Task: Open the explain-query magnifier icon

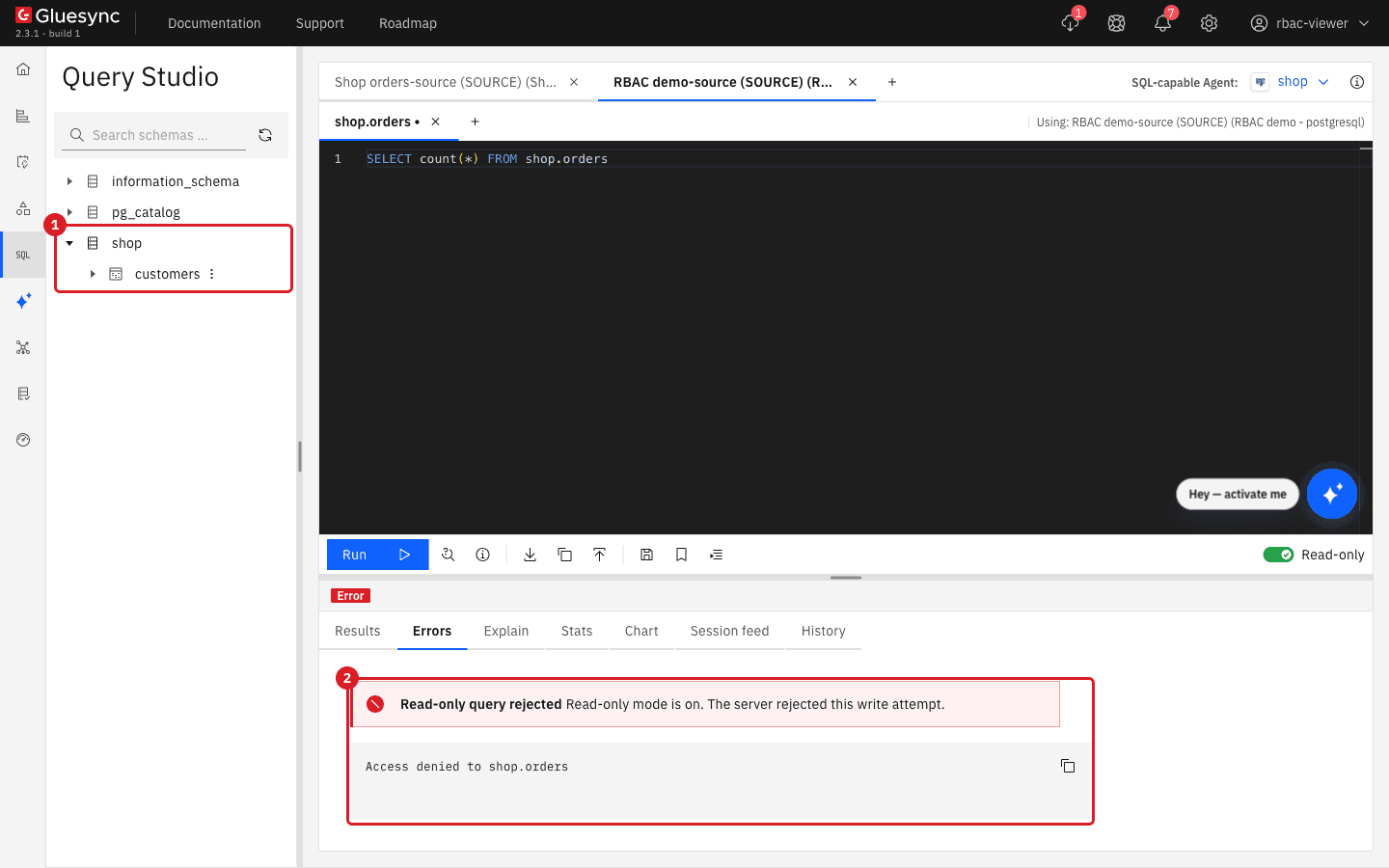Action: coord(449,555)
